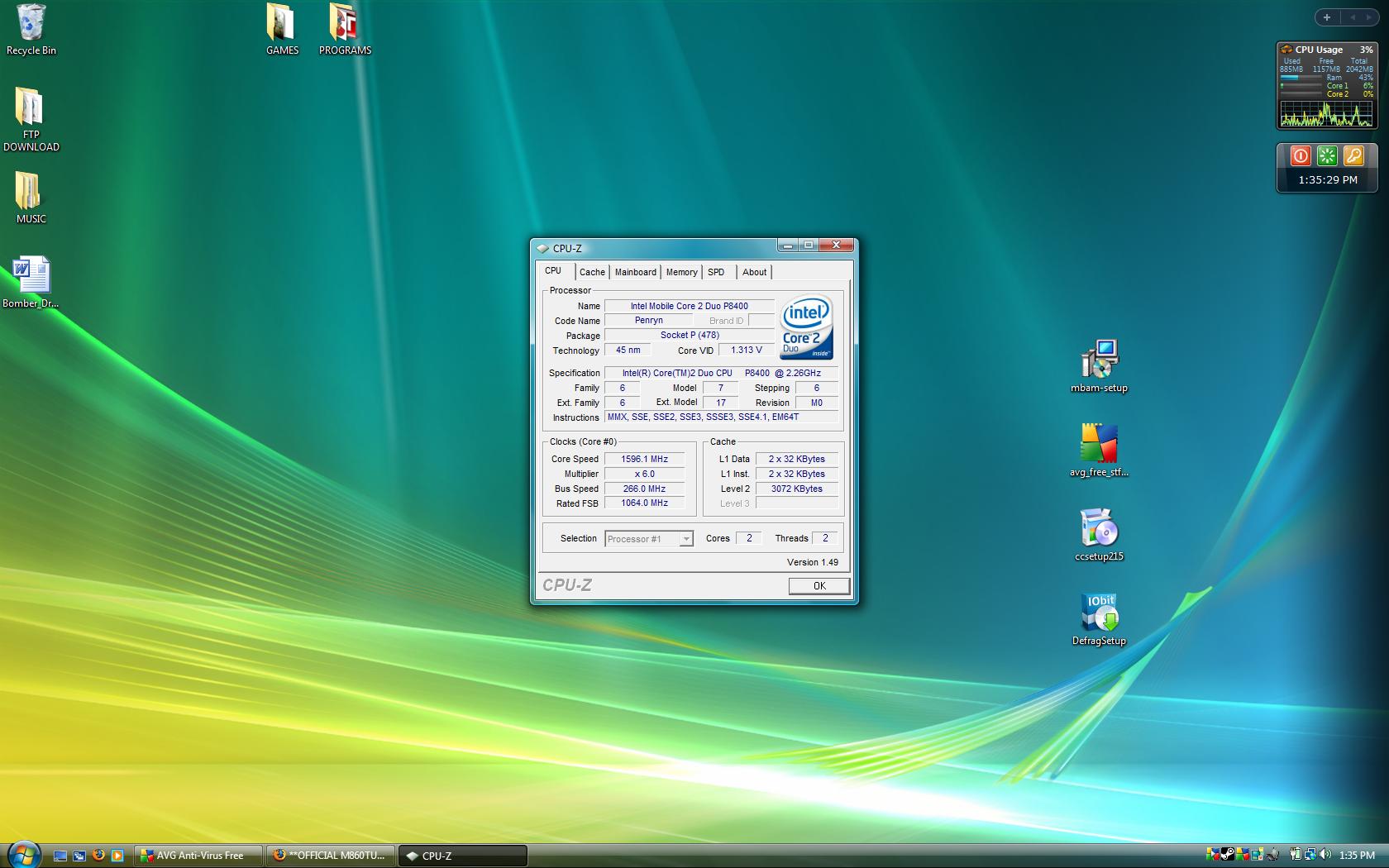Click the Package Socket P (478) value

pyautogui.click(x=690, y=335)
